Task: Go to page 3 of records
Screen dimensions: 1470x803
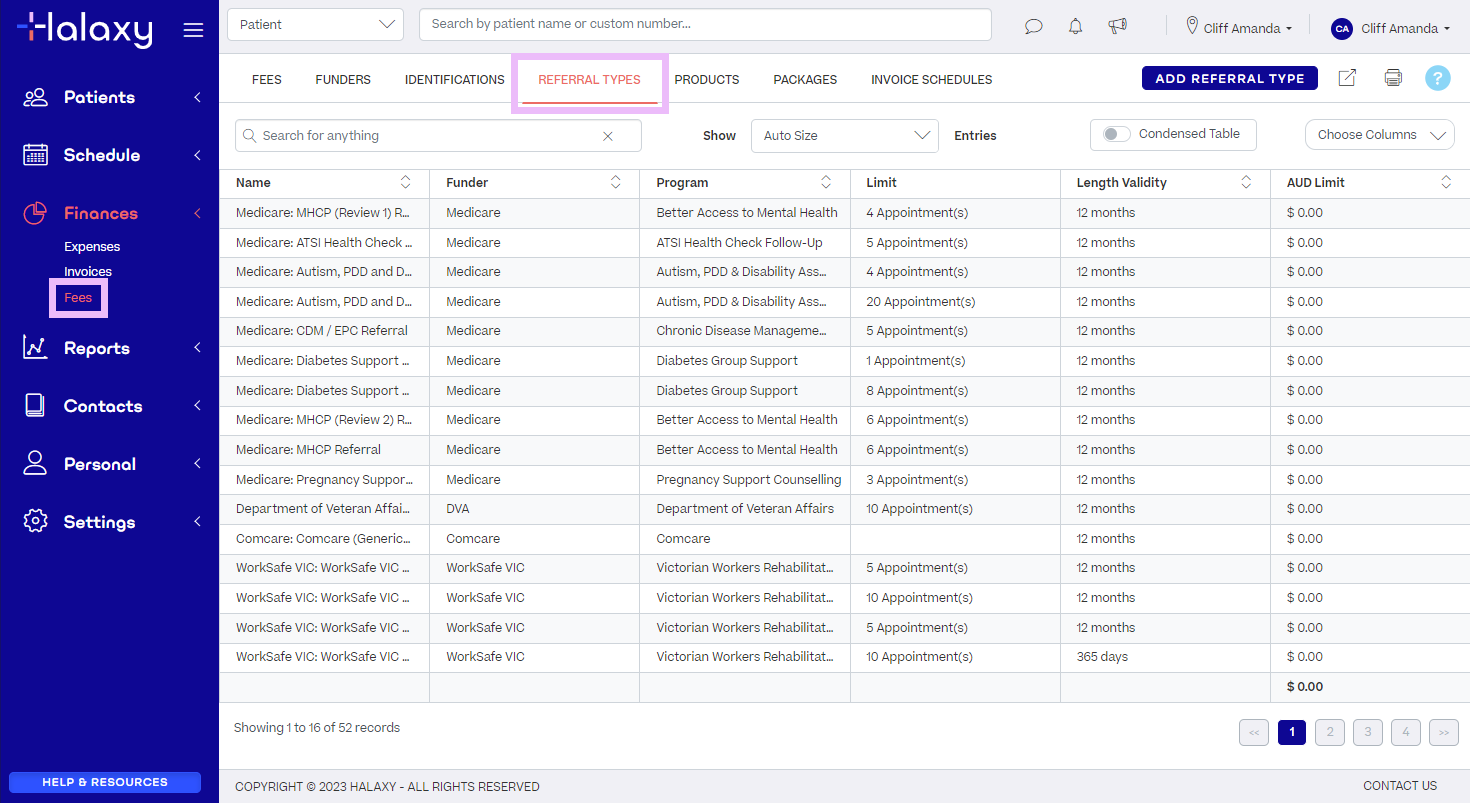Action: pyautogui.click(x=1368, y=733)
